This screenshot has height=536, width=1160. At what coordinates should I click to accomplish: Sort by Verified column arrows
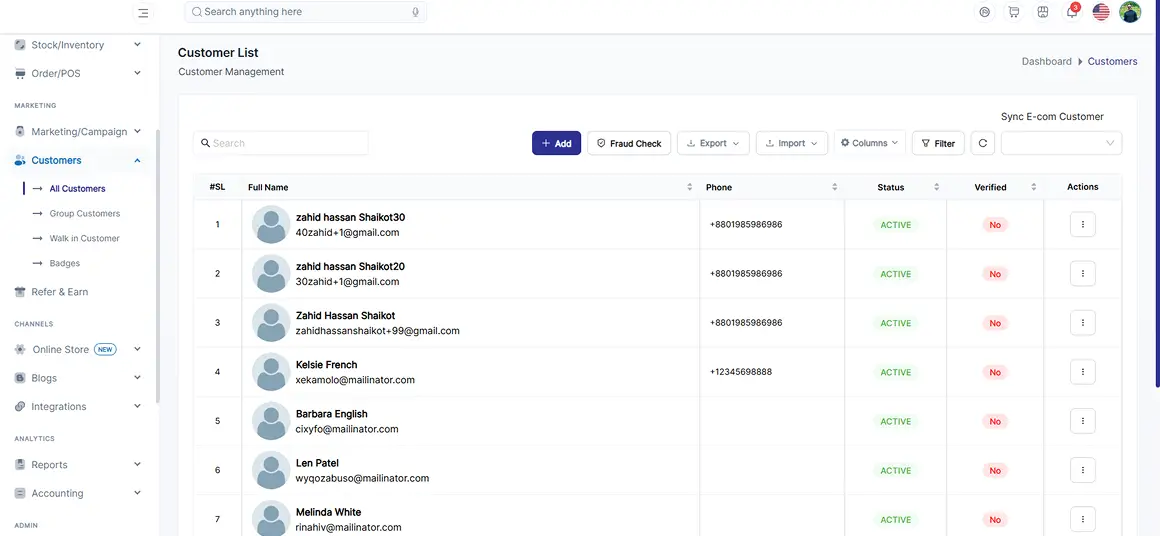(1033, 187)
